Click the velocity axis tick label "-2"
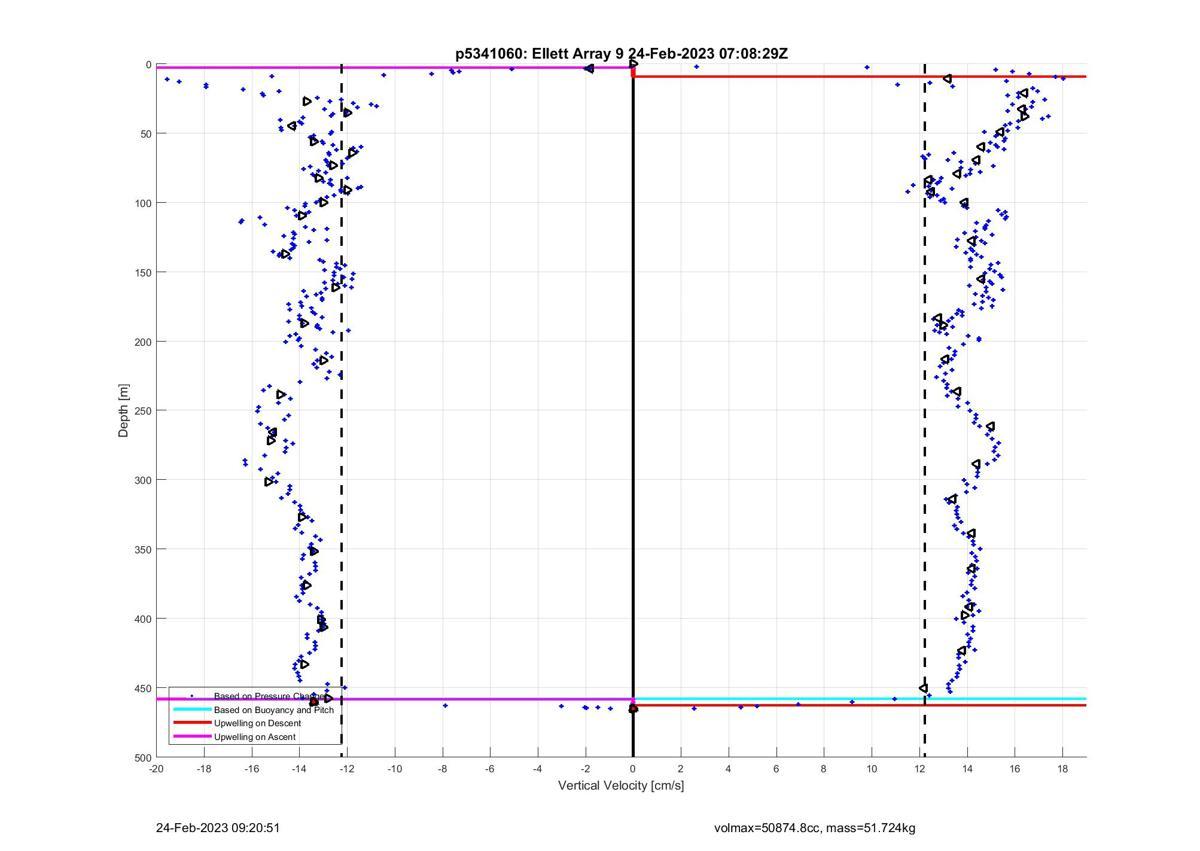1200x851 pixels. (x=585, y=769)
